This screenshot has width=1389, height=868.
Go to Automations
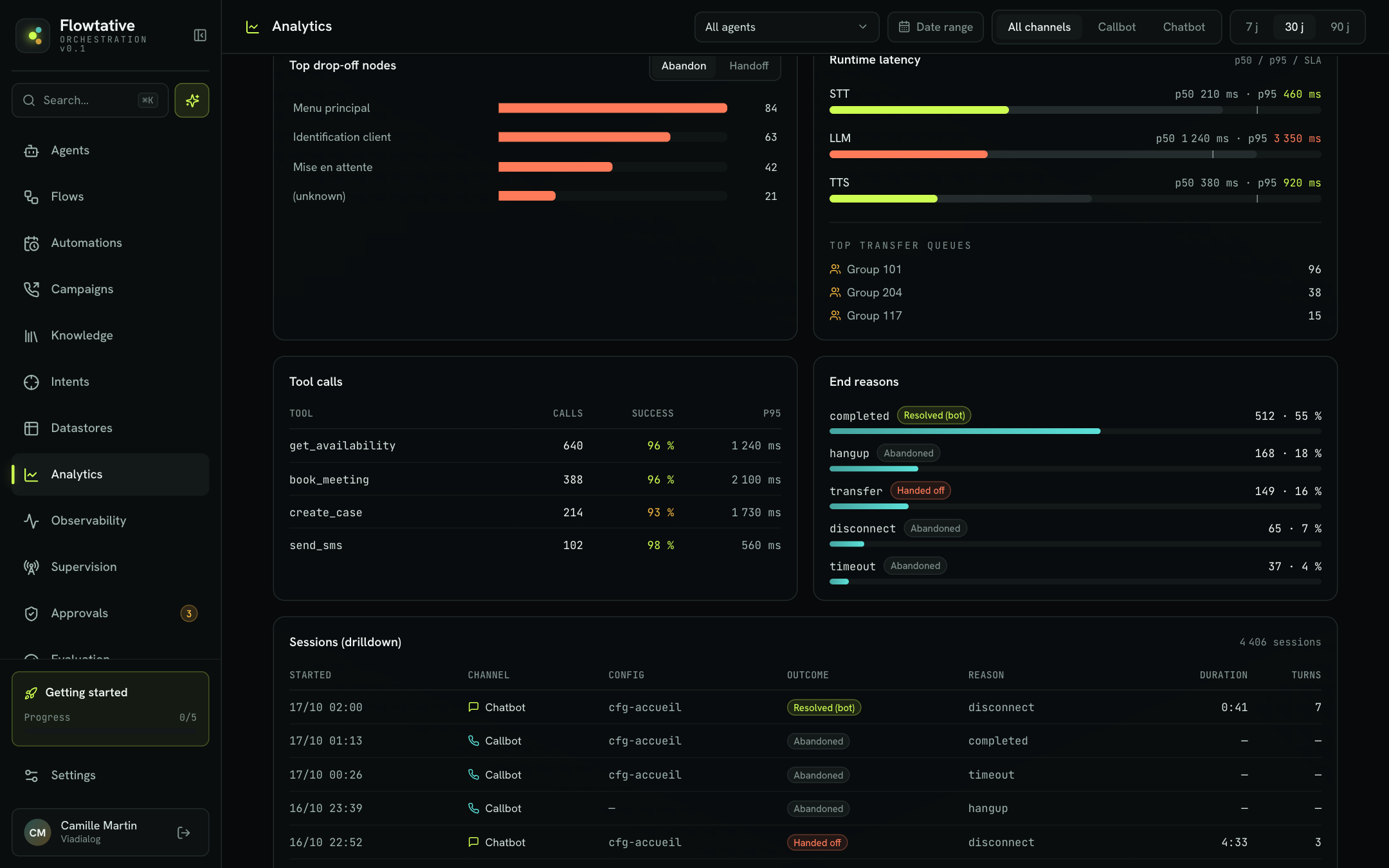pos(110,243)
